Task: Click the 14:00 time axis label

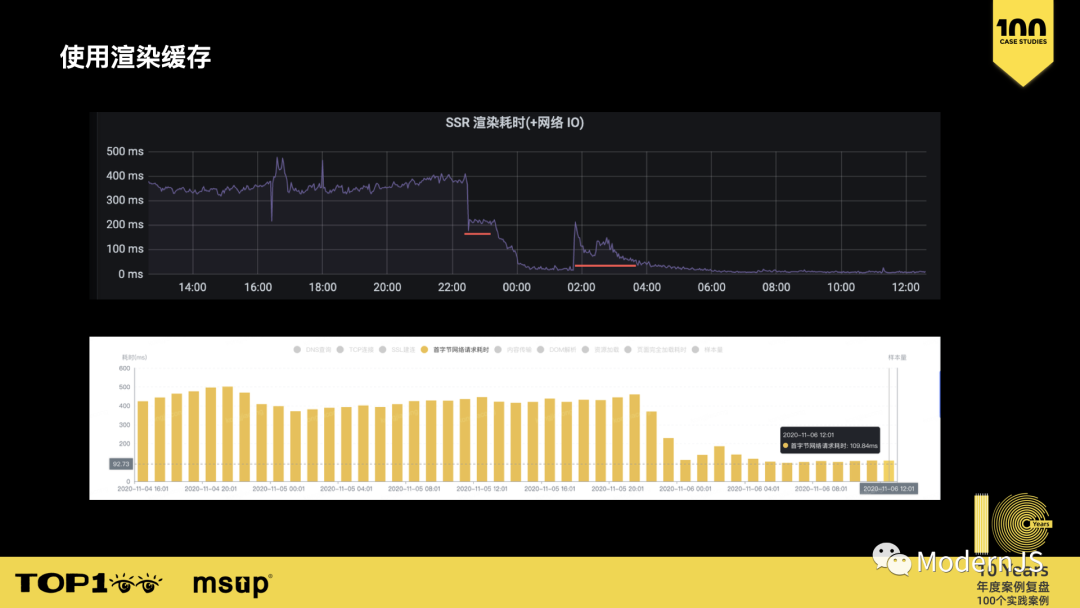Action: click(192, 287)
